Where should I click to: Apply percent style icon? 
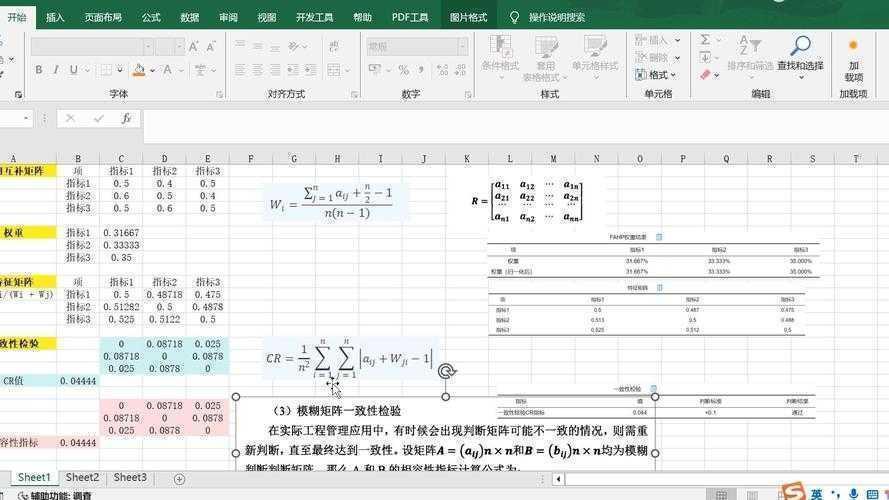pyautogui.click(x=404, y=70)
